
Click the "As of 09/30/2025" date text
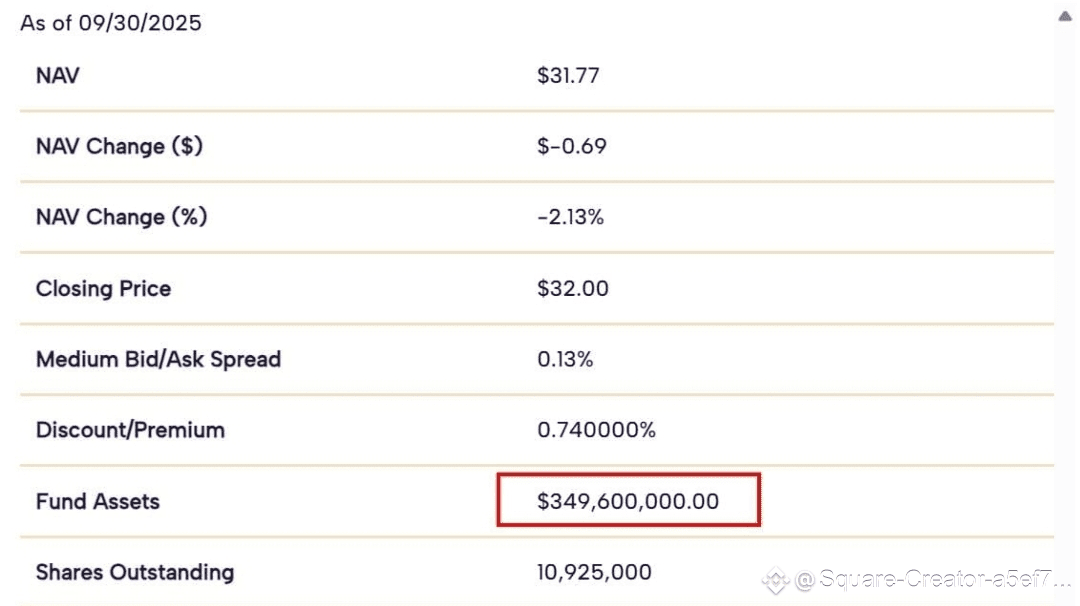click(111, 22)
